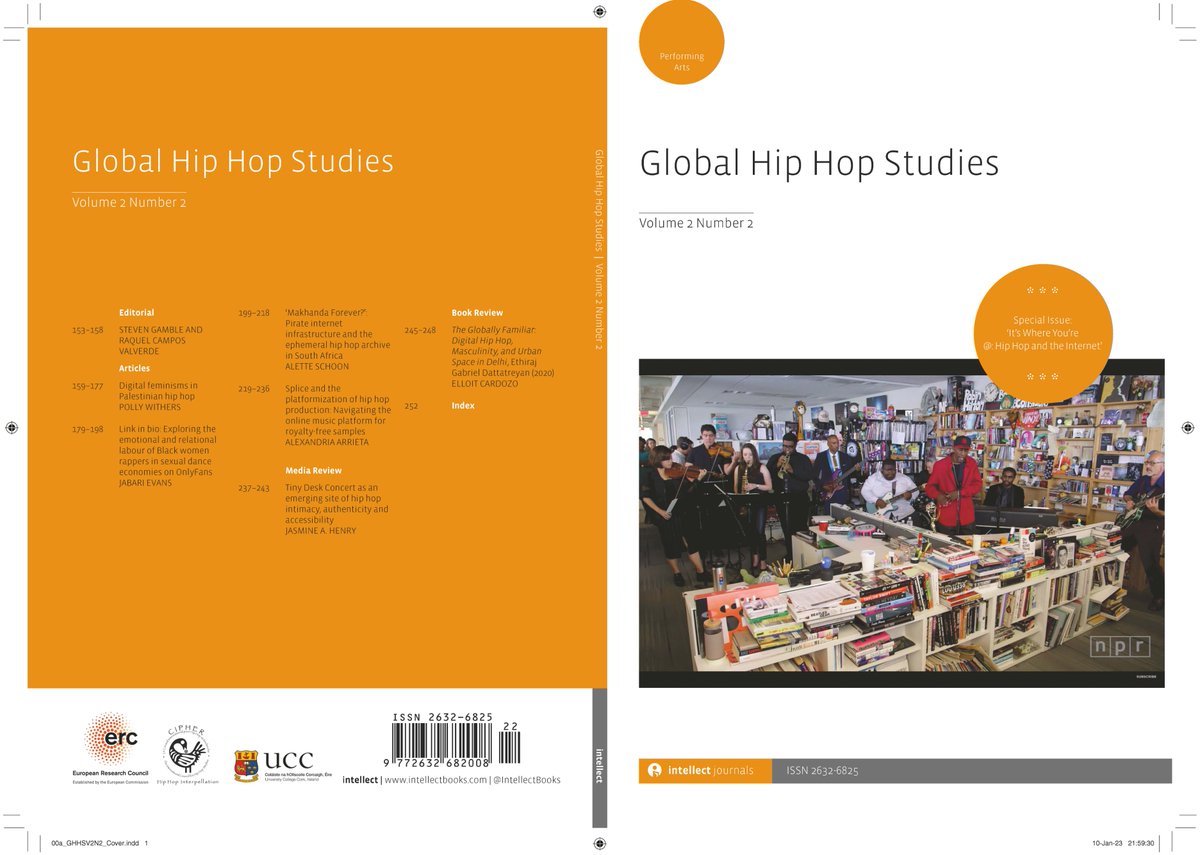Click the orange 'Performing Arts' circle
Screen dimensions: 1200x855
tap(681, 44)
